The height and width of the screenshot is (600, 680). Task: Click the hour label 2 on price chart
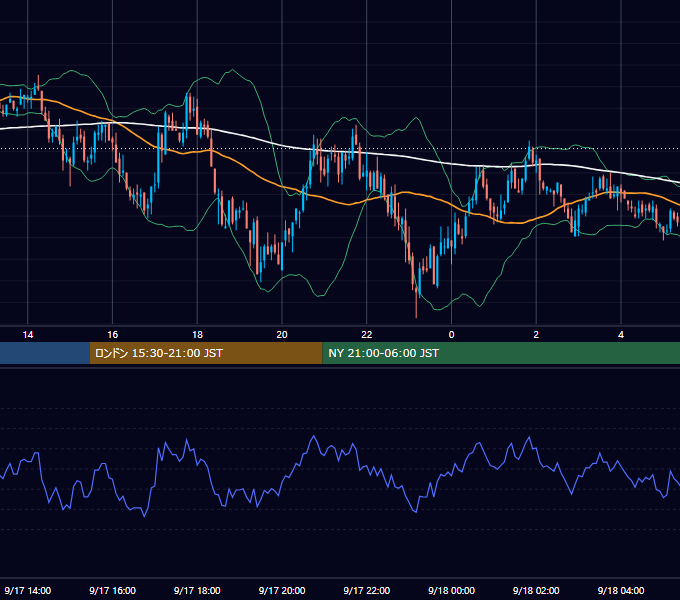coord(536,335)
